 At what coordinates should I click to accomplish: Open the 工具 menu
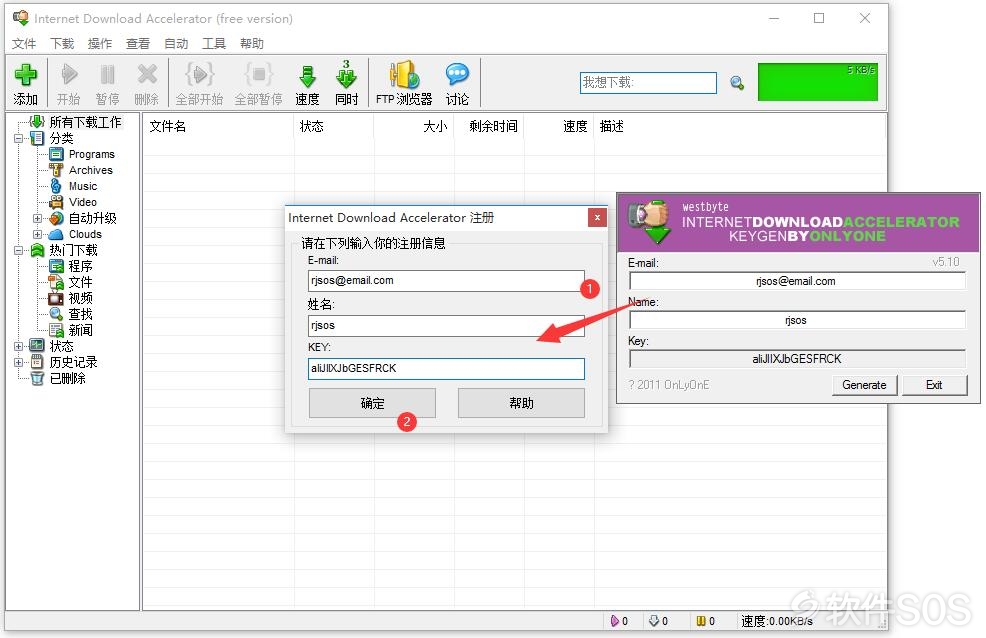coord(214,43)
